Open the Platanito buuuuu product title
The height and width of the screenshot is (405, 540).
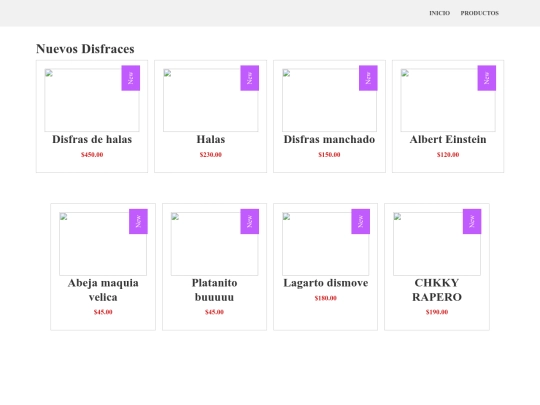coord(214,290)
